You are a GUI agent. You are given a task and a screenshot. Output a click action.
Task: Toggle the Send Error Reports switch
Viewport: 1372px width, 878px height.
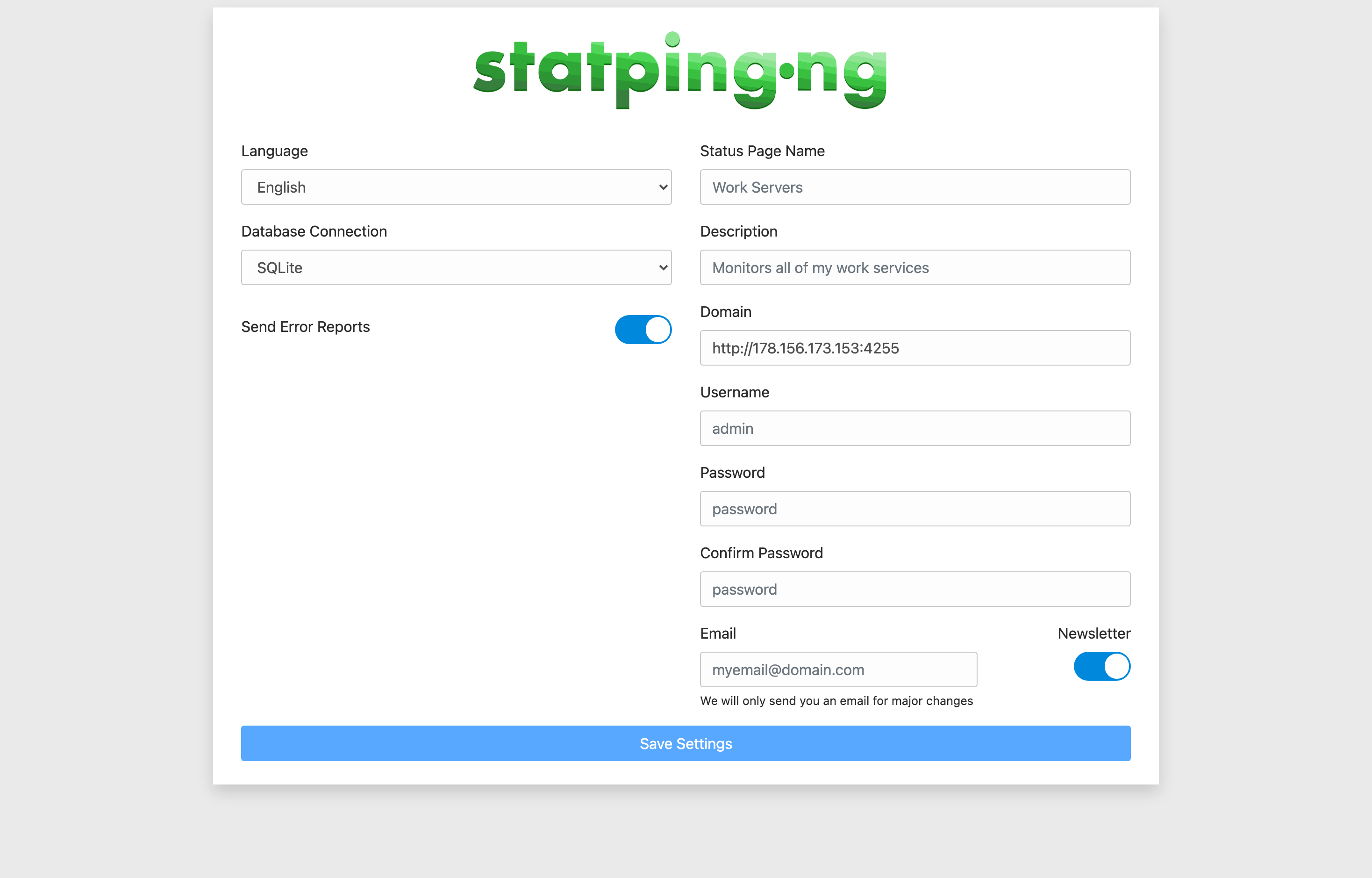pos(643,330)
